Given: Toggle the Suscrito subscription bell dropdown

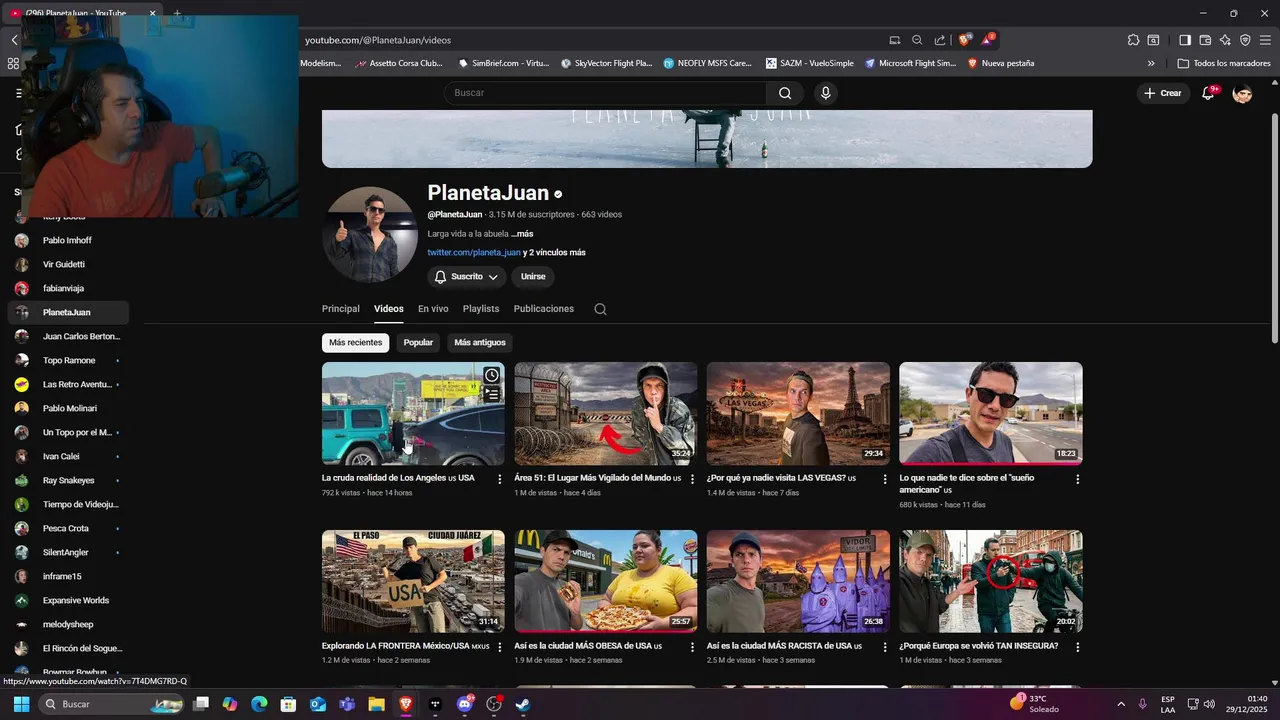Looking at the screenshot, I should (466, 277).
